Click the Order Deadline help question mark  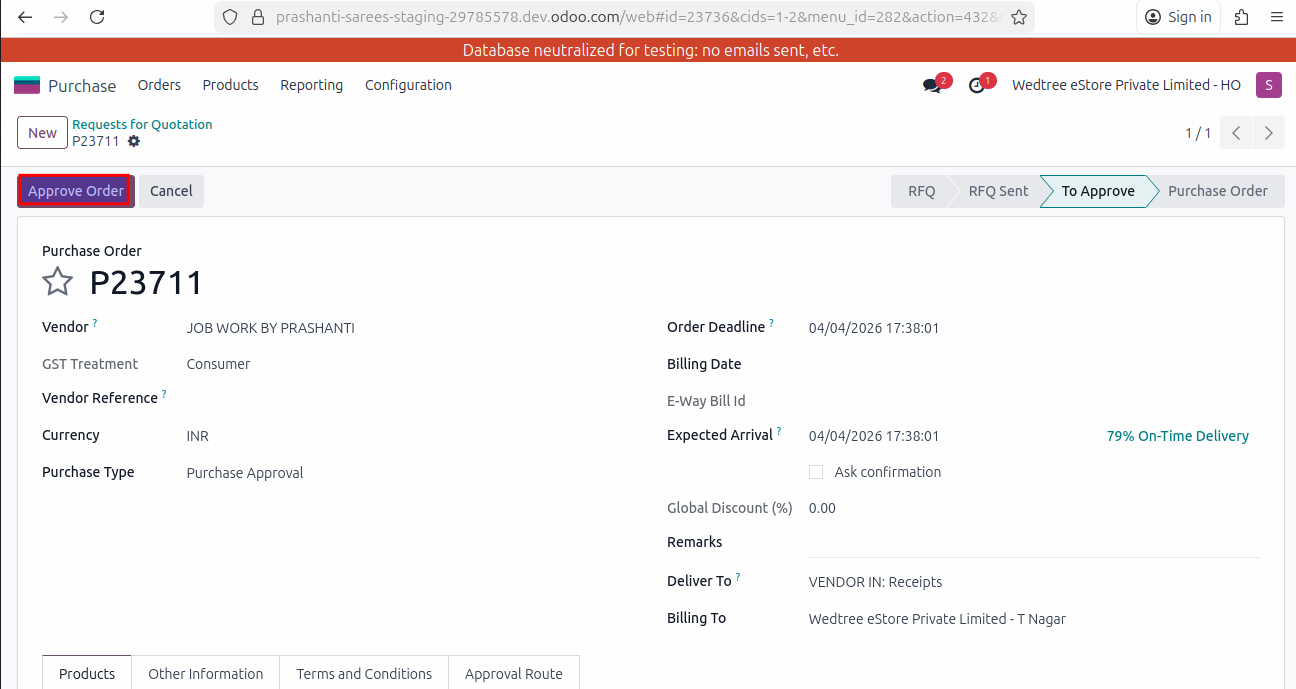771,323
